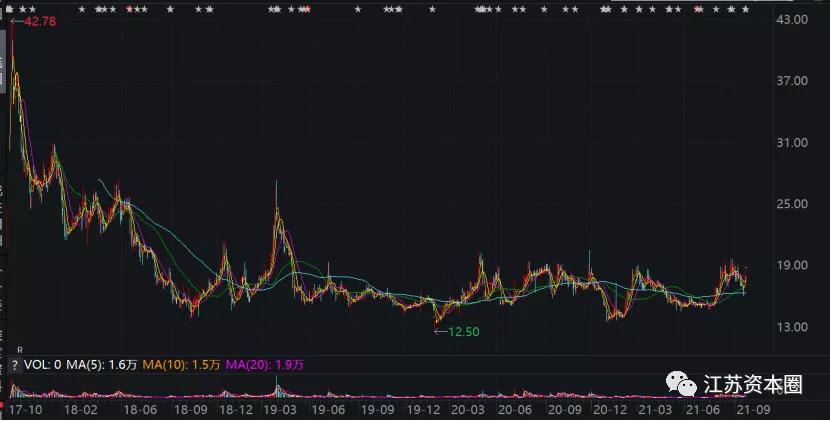Click the 19-06 date on the time axis

tap(328, 410)
